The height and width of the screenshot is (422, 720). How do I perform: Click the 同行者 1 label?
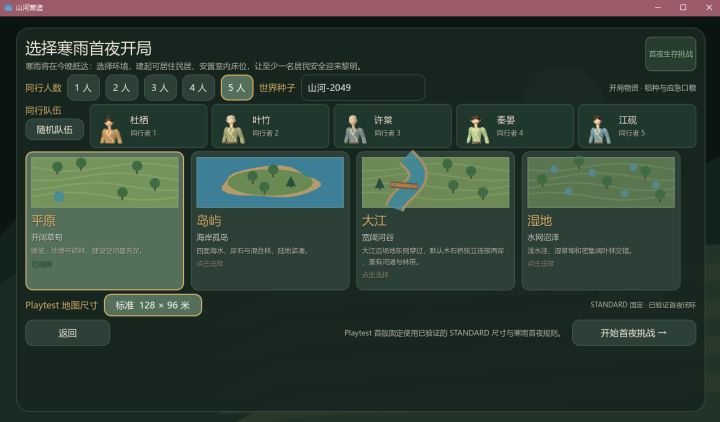coord(143,133)
